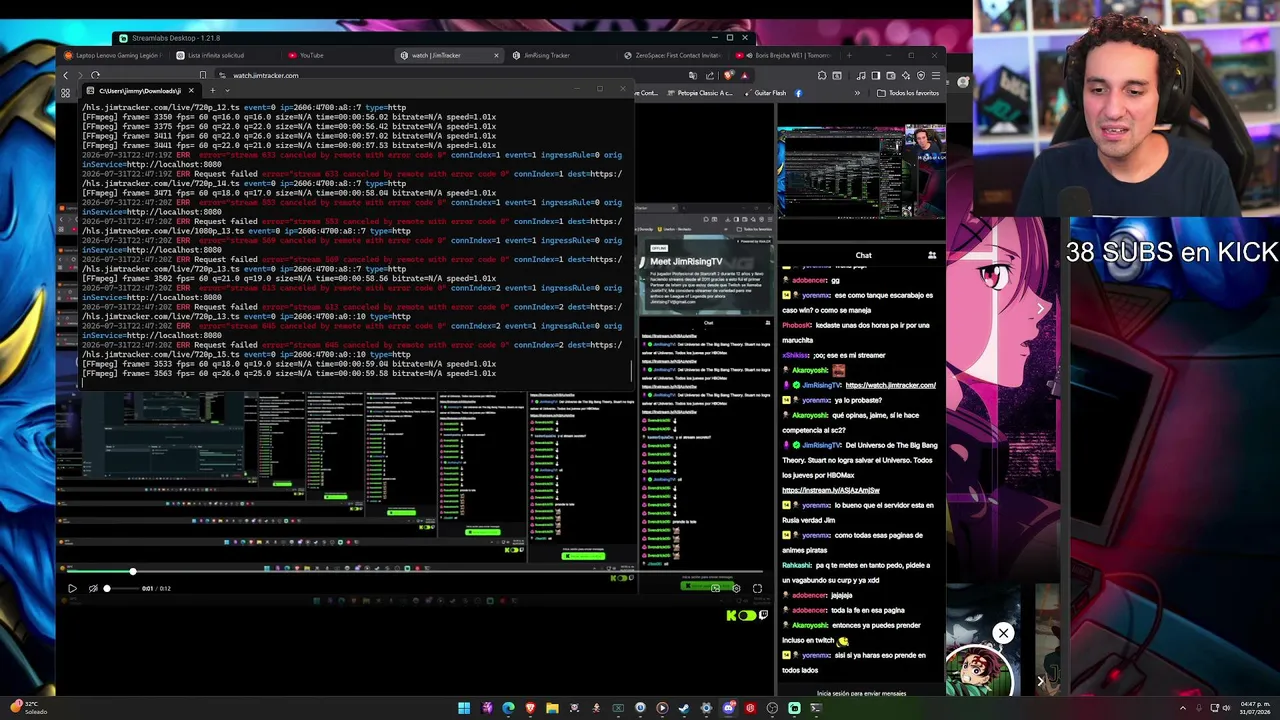Open the Laptop Lenovo Gaming Legion tab

click(x=112, y=55)
